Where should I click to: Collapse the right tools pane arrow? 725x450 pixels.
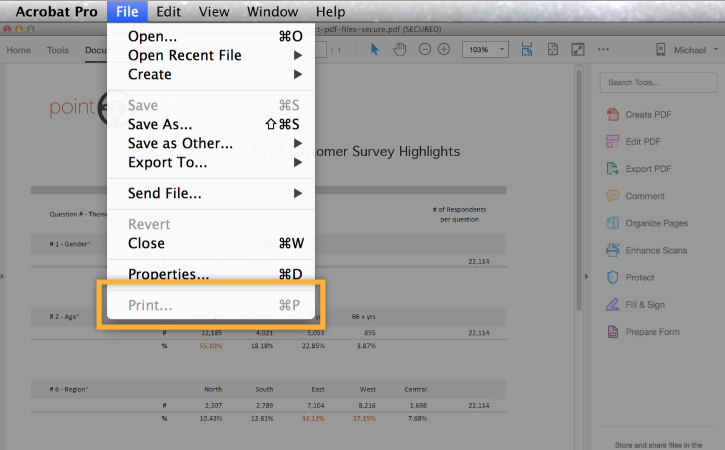(587, 277)
